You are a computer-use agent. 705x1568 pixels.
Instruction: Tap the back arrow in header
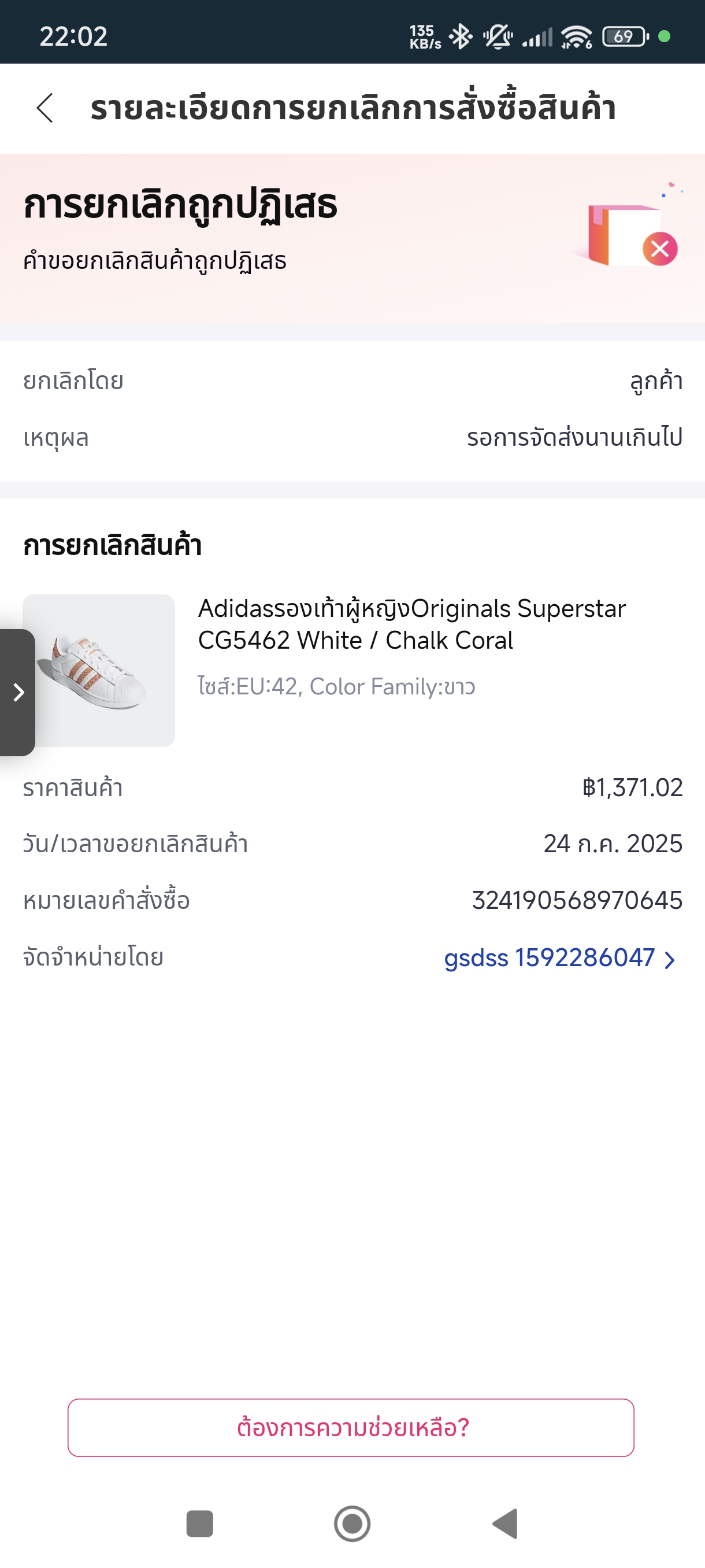coord(45,108)
